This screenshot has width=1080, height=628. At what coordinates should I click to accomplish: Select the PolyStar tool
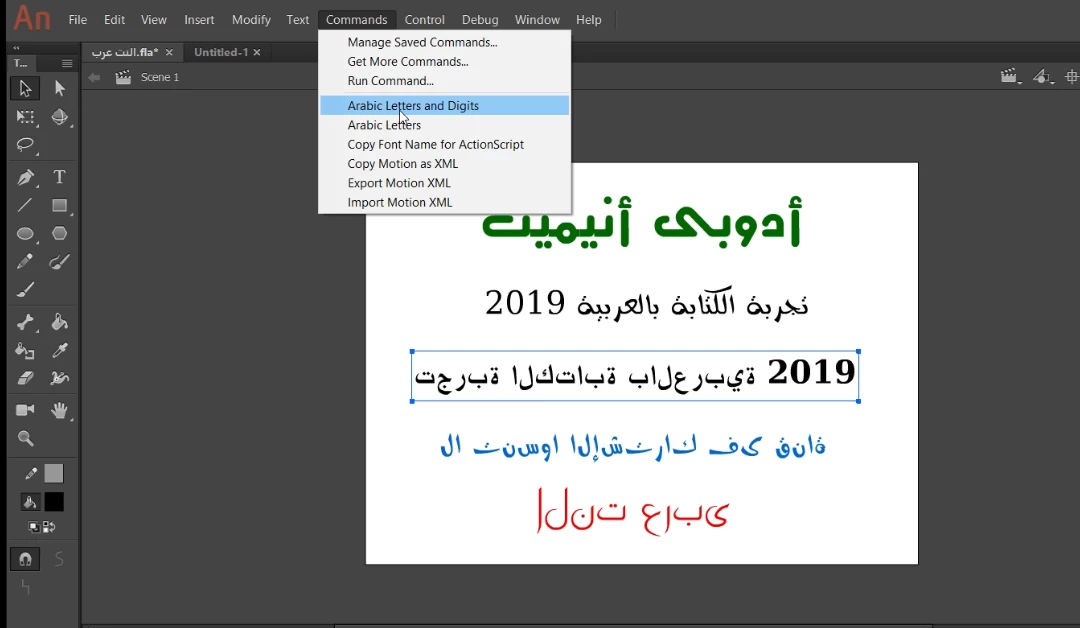point(59,233)
